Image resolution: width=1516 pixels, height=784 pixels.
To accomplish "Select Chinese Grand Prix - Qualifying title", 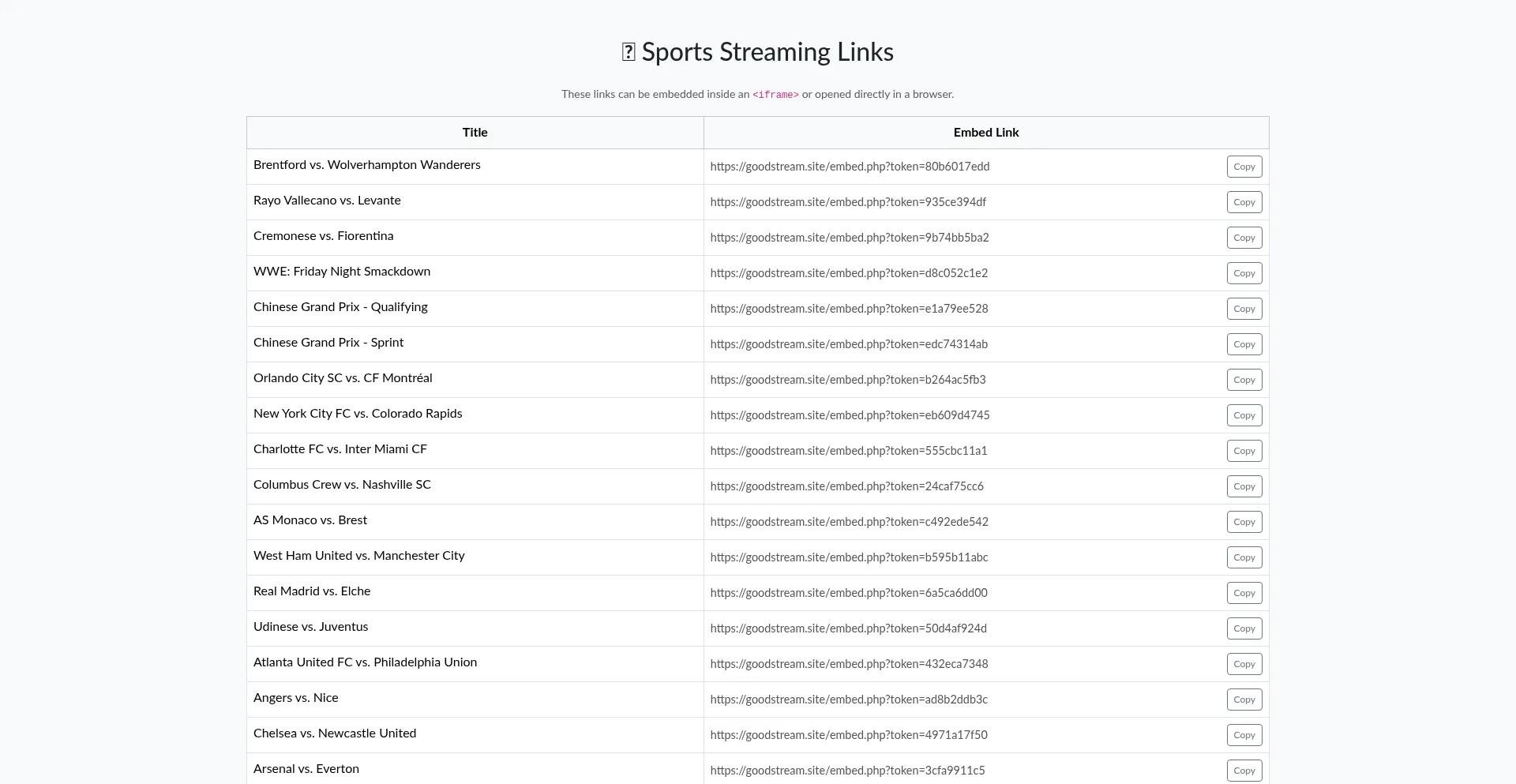I will pyautogui.click(x=340, y=307).
